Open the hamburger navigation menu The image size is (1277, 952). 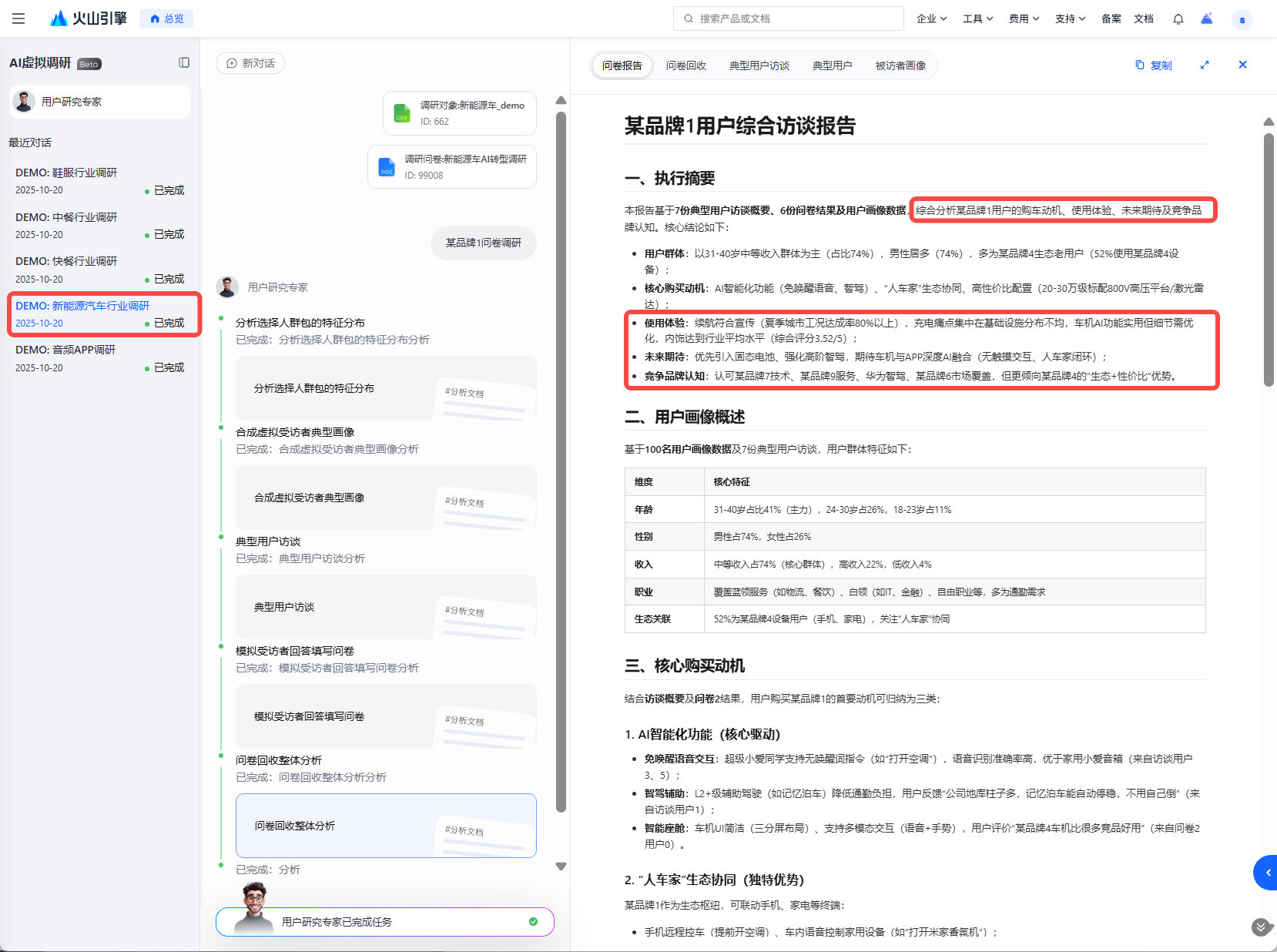[x=18, y=18]
